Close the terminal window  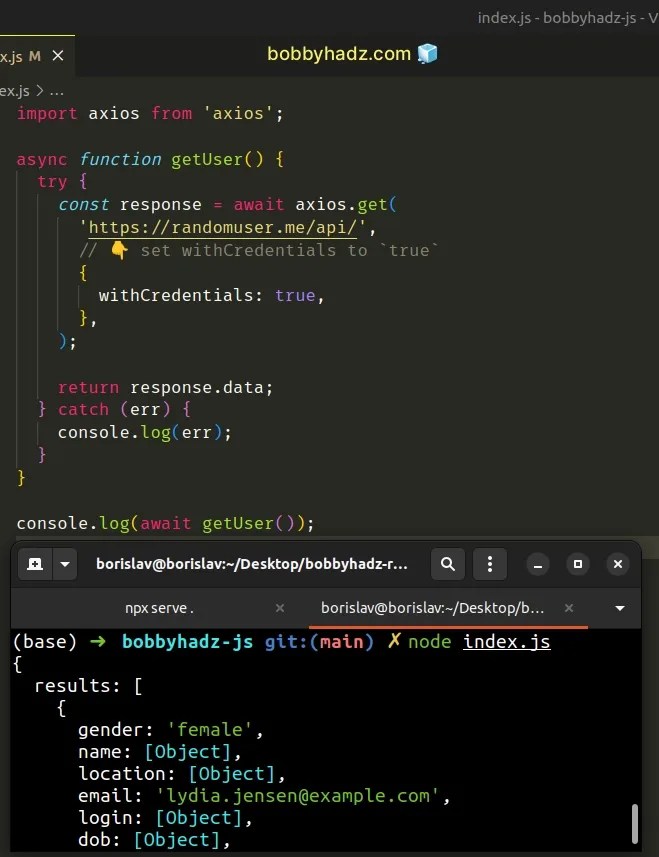tap(618, 565)
